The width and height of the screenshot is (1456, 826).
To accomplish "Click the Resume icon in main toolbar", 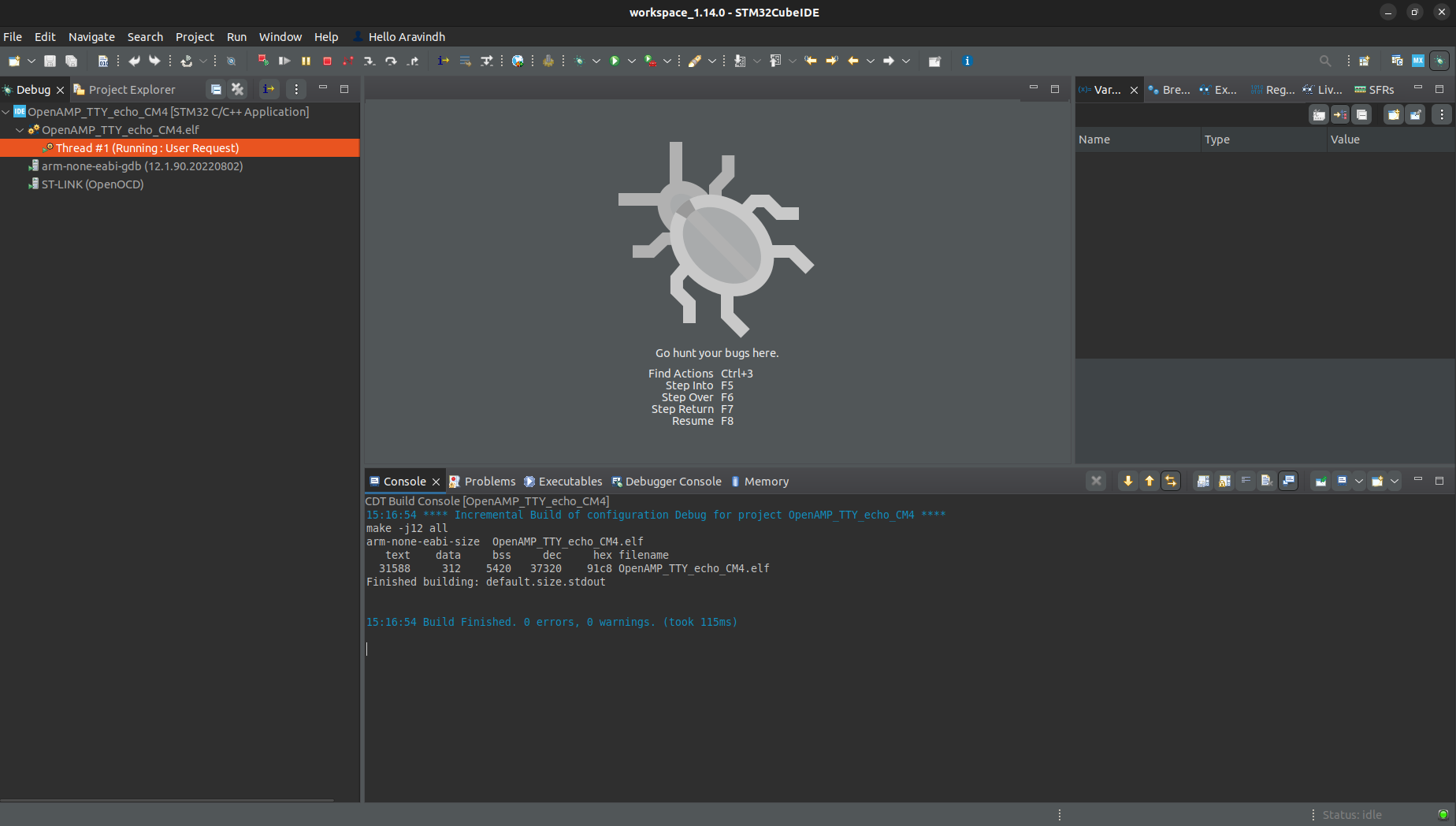I will (x=284, y=61).
